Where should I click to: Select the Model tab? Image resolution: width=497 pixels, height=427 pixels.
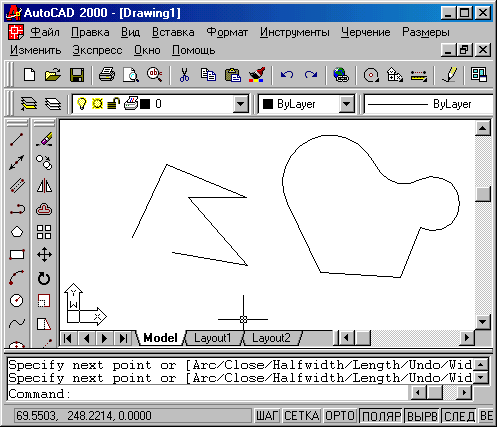pyautogui.click(x=160, y=338)
